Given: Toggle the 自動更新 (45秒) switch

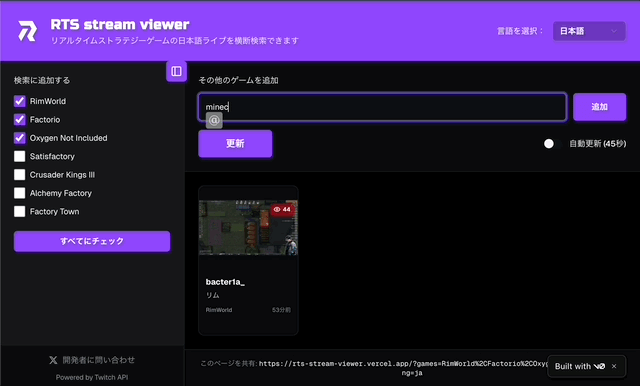Looking at the screenshot, I should tap(553, 144).
